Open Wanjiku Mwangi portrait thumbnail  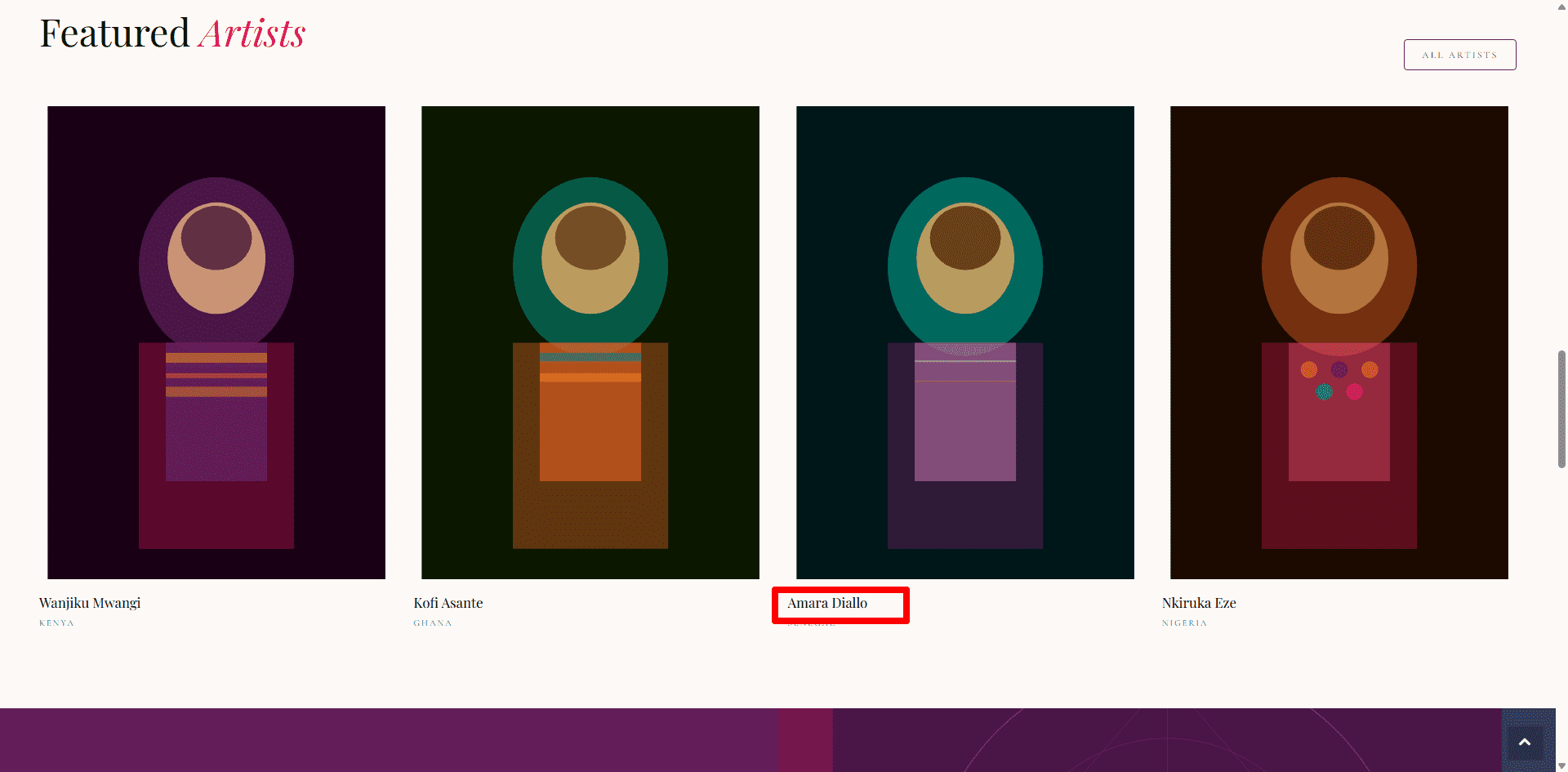click(216, 342)
